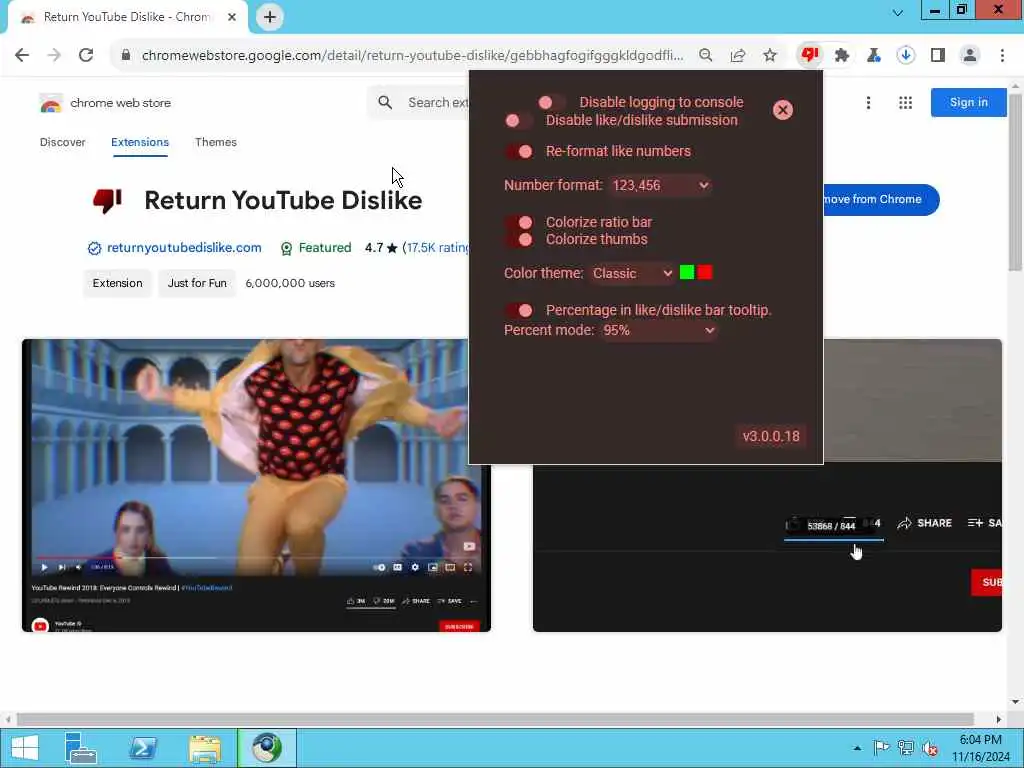
Task: Click the Action Center flag in tray
Action: pyautogui.click(x=881, y=748)
